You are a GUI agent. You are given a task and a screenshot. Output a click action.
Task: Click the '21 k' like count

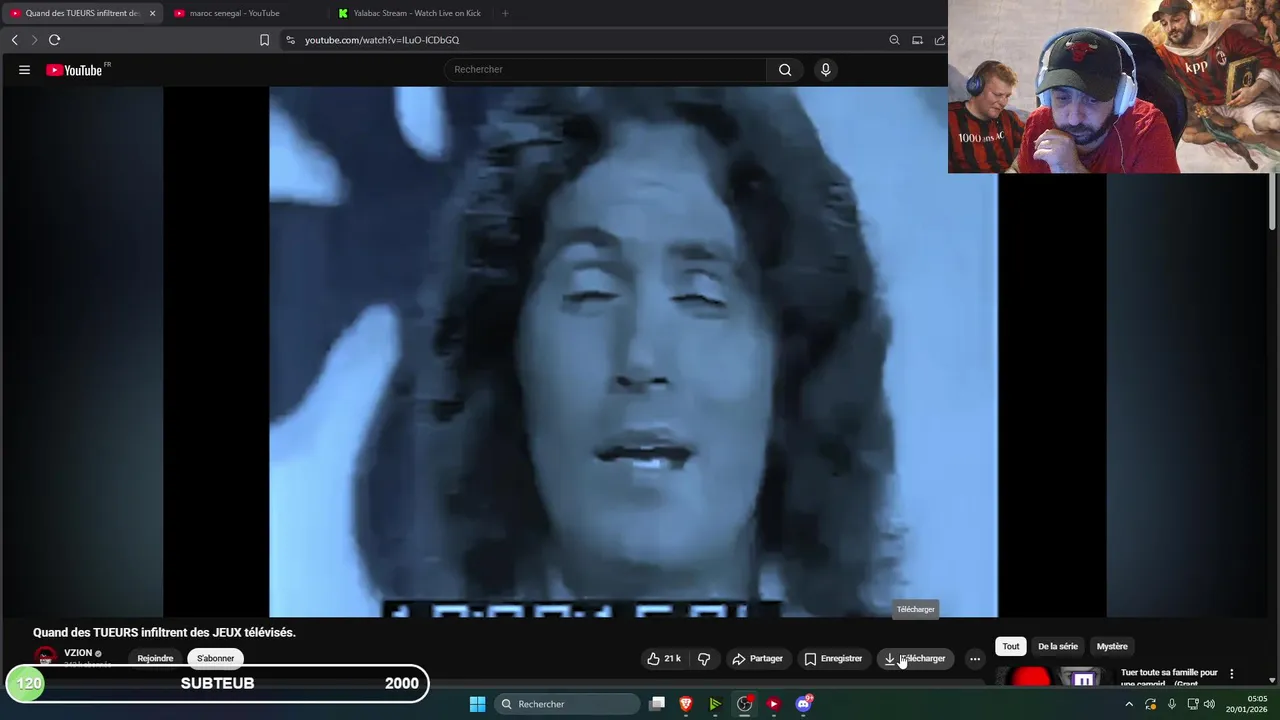[673, 658]
